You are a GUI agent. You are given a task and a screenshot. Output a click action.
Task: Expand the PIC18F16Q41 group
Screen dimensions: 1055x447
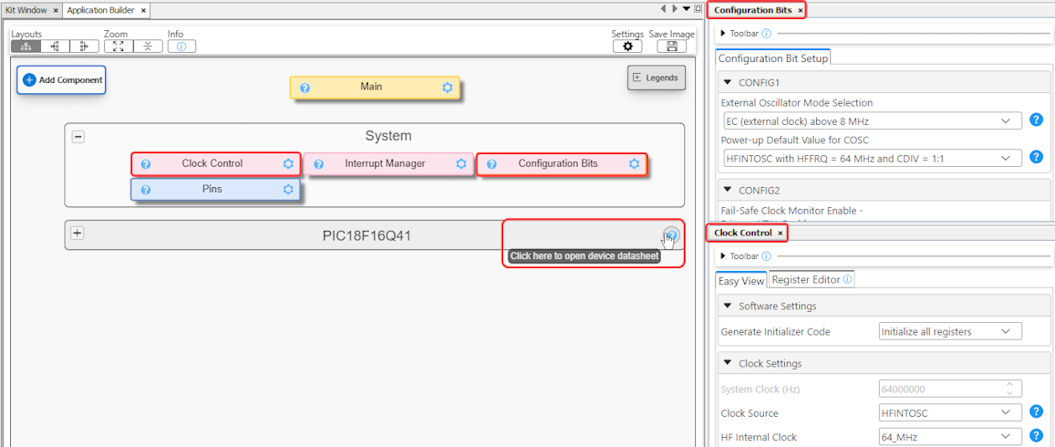click(78, 234)
